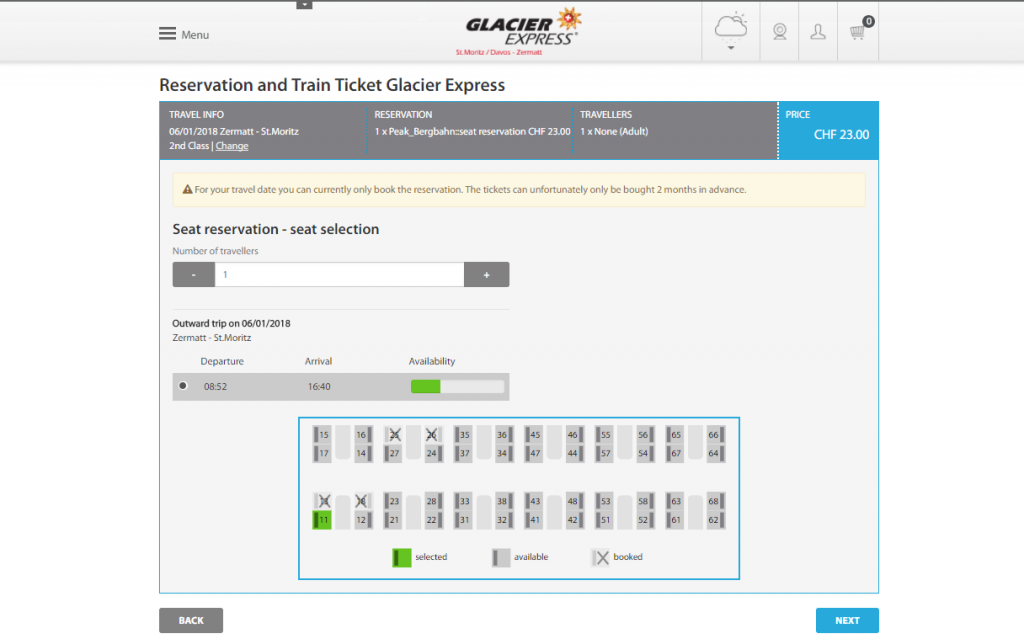Pick seat 58
The height and width of the screenshot is (639, 1024).
pos(645,501)
